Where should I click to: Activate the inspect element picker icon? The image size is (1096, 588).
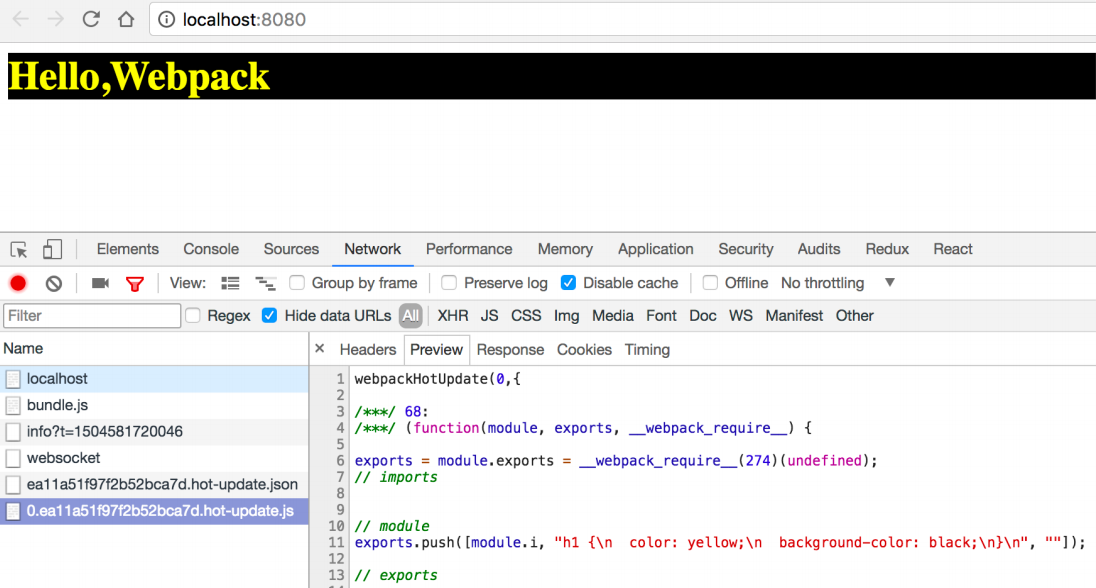point(19,250)
